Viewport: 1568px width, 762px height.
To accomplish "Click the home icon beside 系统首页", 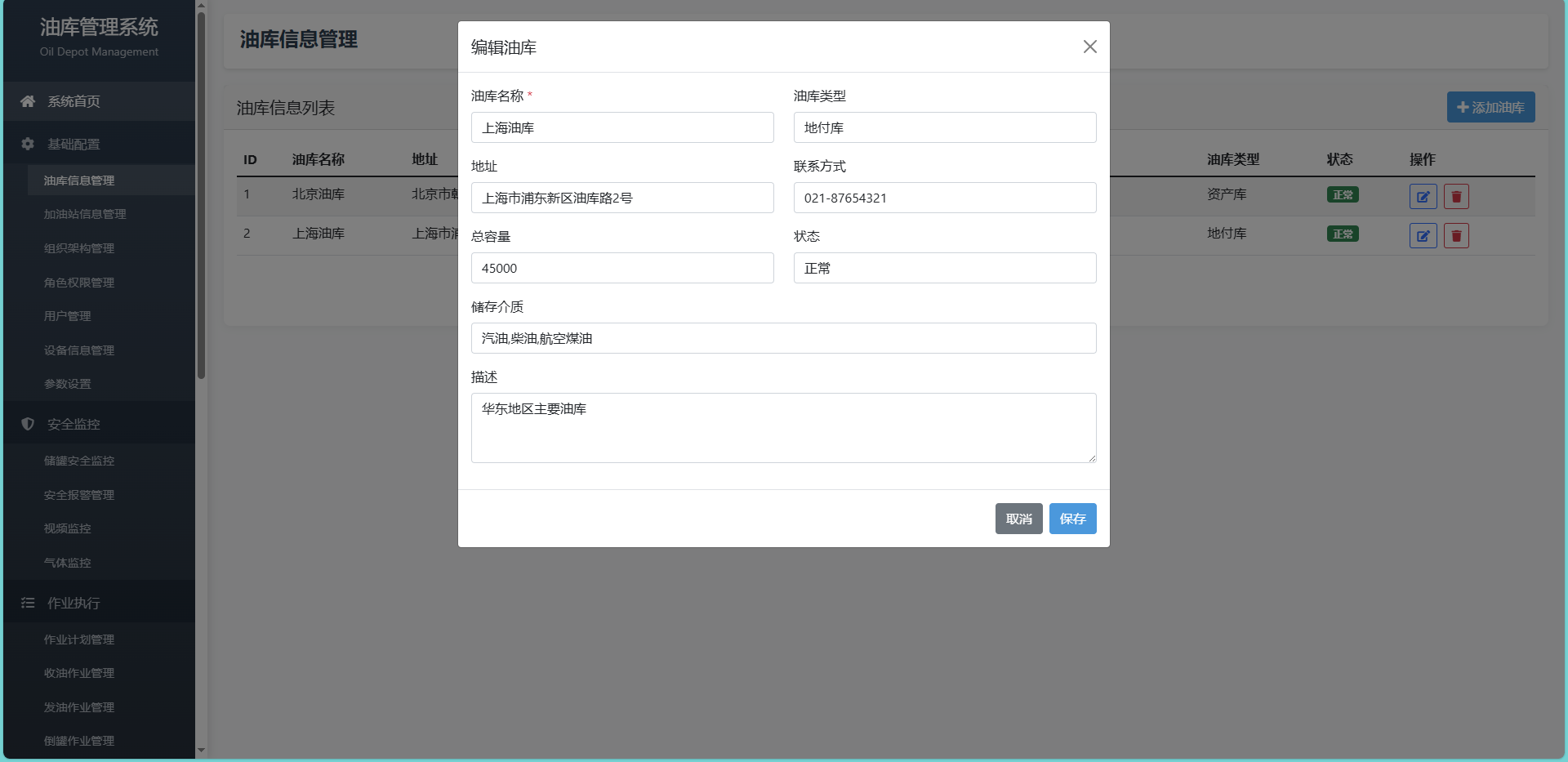I will 28,101.
